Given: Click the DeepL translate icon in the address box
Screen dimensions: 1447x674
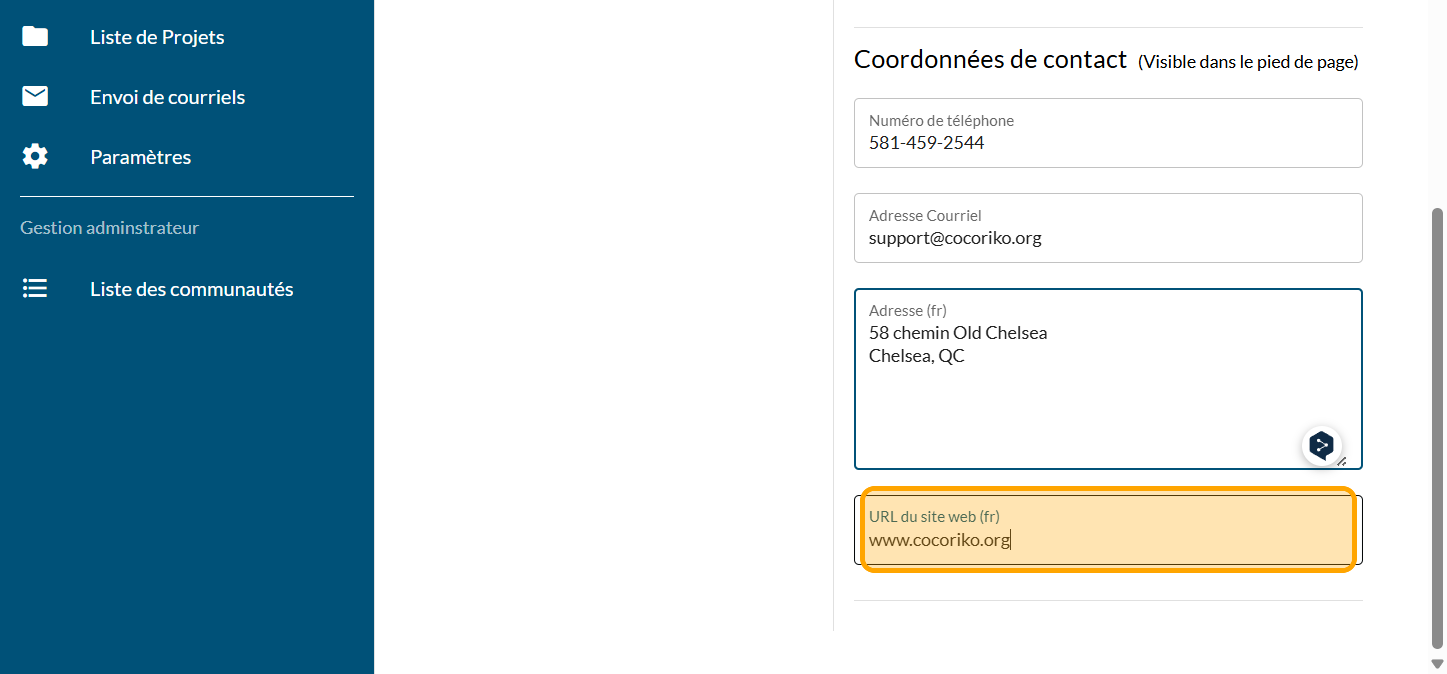Looking at the screenshot, I should (1322, 445).
